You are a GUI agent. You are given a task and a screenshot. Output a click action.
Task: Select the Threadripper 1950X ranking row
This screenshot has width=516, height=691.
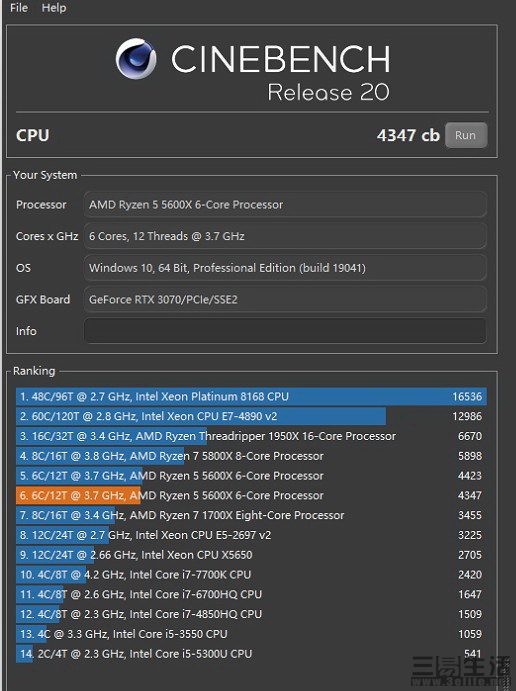(x=251, y=436)
